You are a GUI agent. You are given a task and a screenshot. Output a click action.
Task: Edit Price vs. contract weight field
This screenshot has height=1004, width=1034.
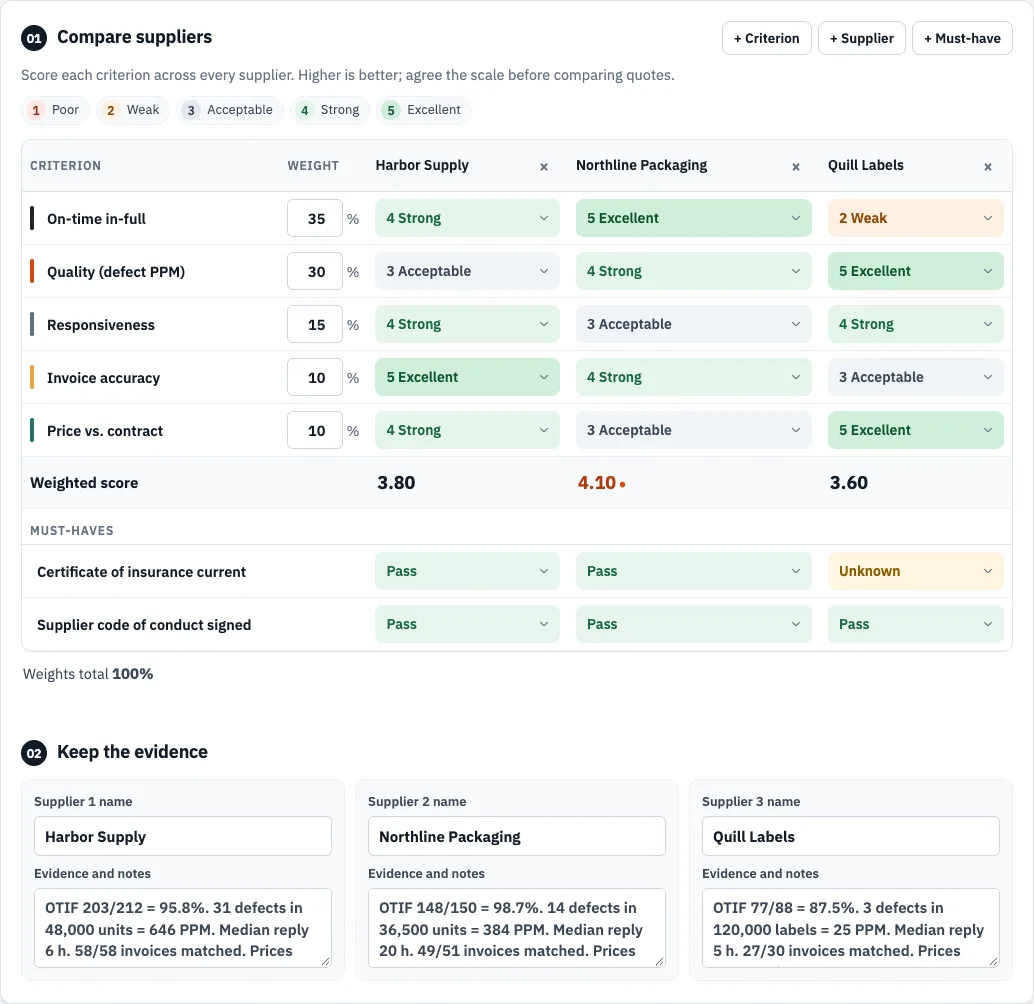[x=315, y=430]
